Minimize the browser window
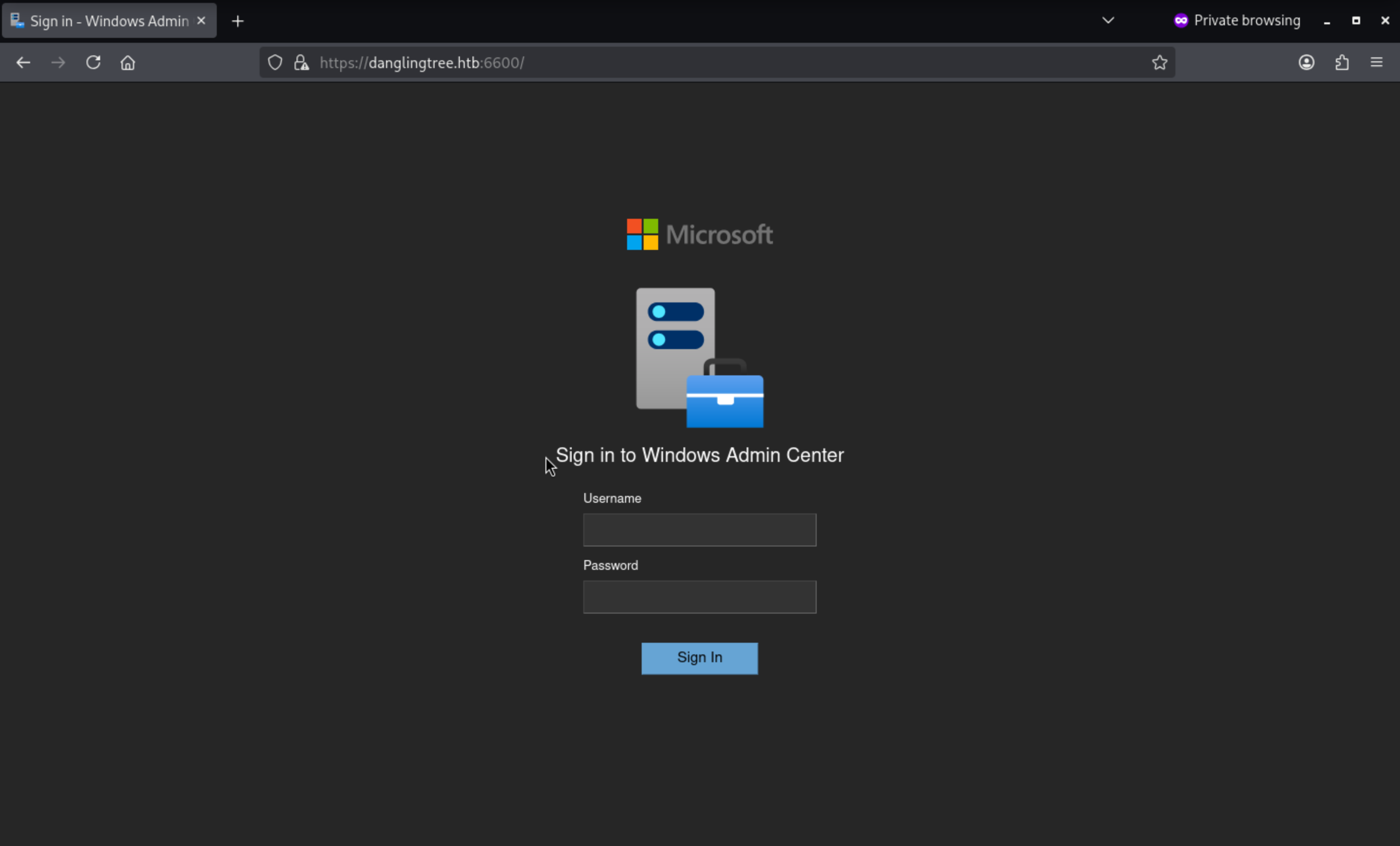This screenshot has height=846, width=1400. 1327,21
